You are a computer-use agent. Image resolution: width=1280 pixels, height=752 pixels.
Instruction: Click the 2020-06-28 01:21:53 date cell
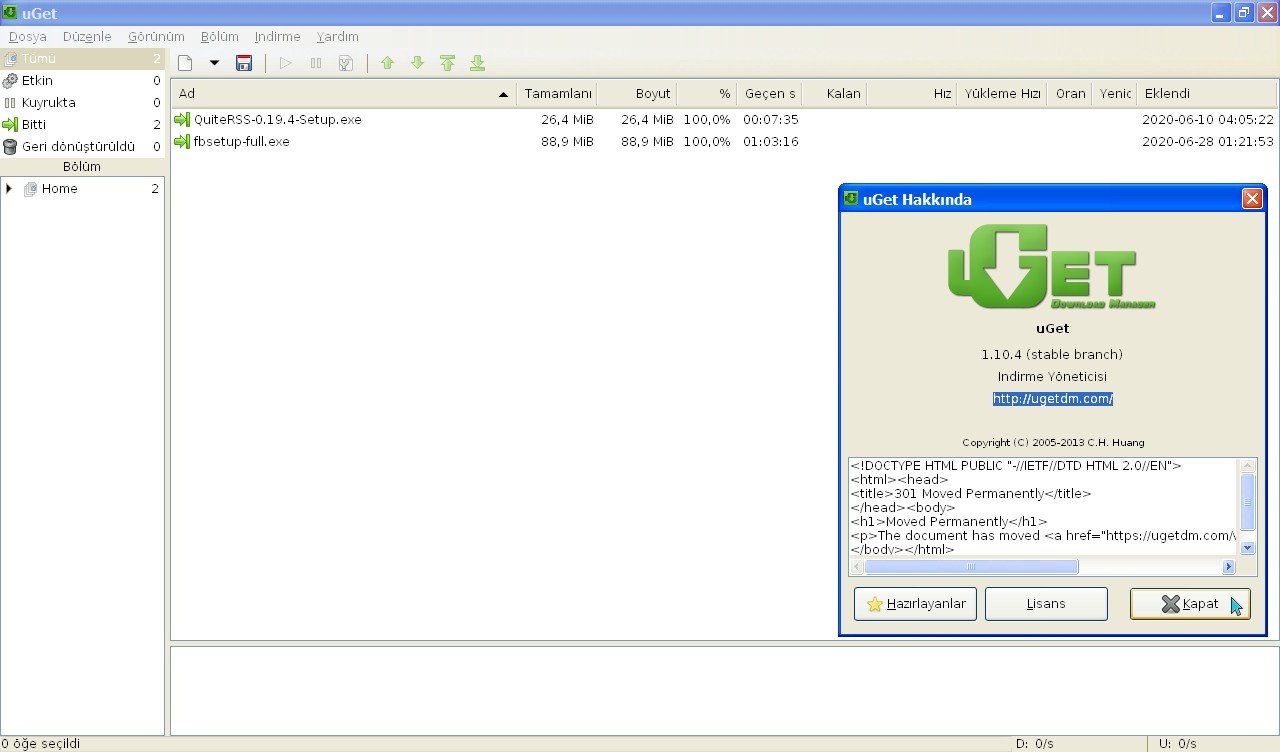click(1208, 142)
